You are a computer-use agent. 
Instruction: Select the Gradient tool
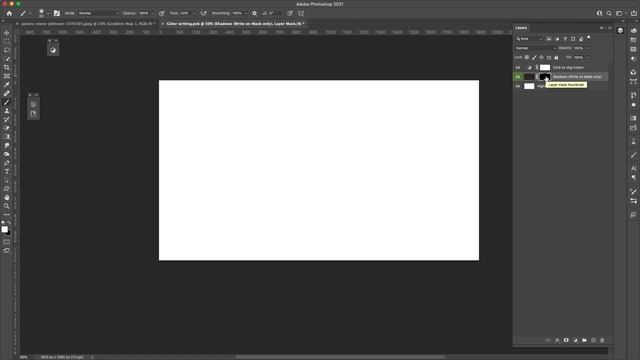(7, 137)
